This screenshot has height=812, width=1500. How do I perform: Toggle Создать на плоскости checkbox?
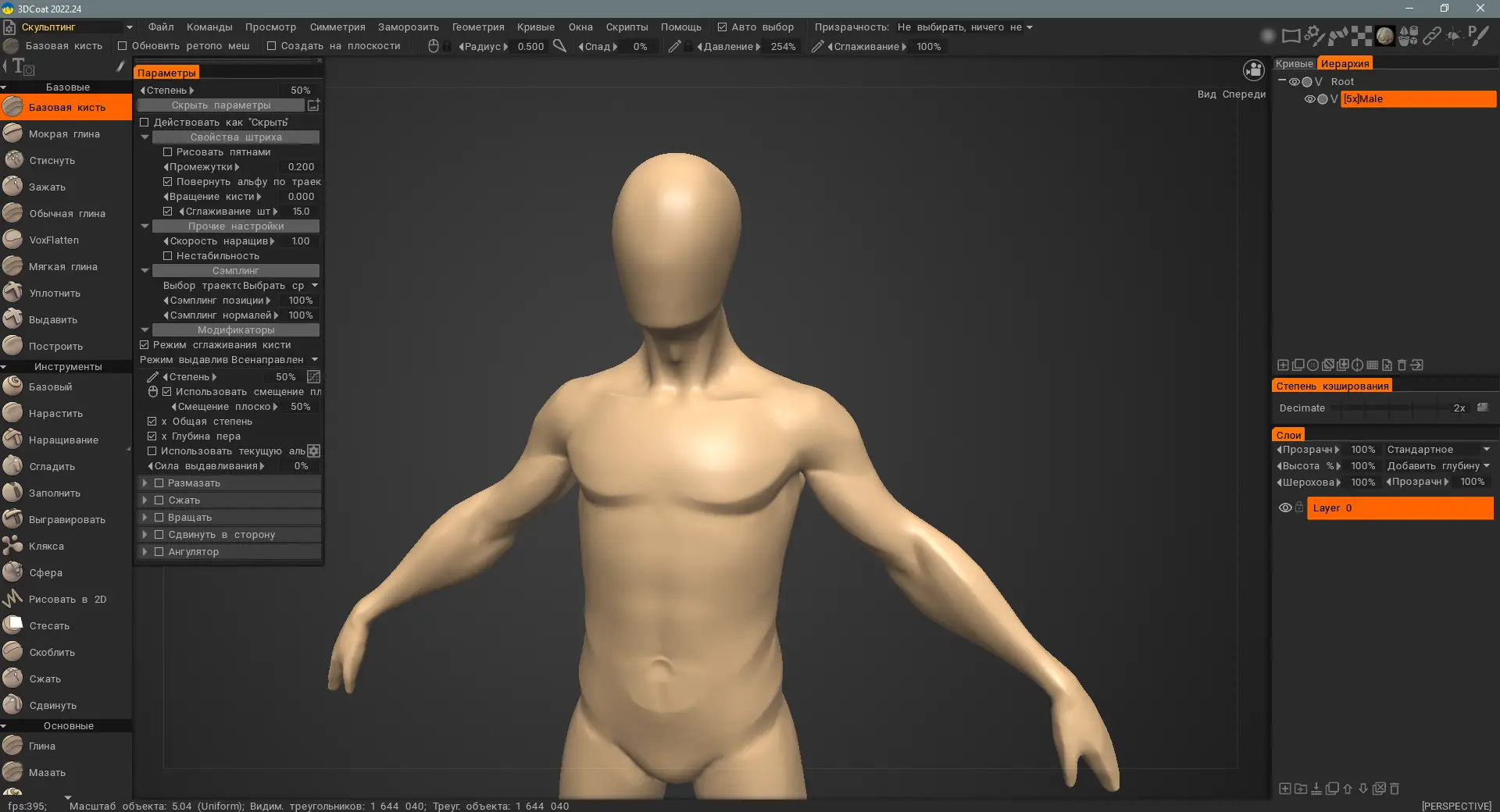tap(271, 46)
